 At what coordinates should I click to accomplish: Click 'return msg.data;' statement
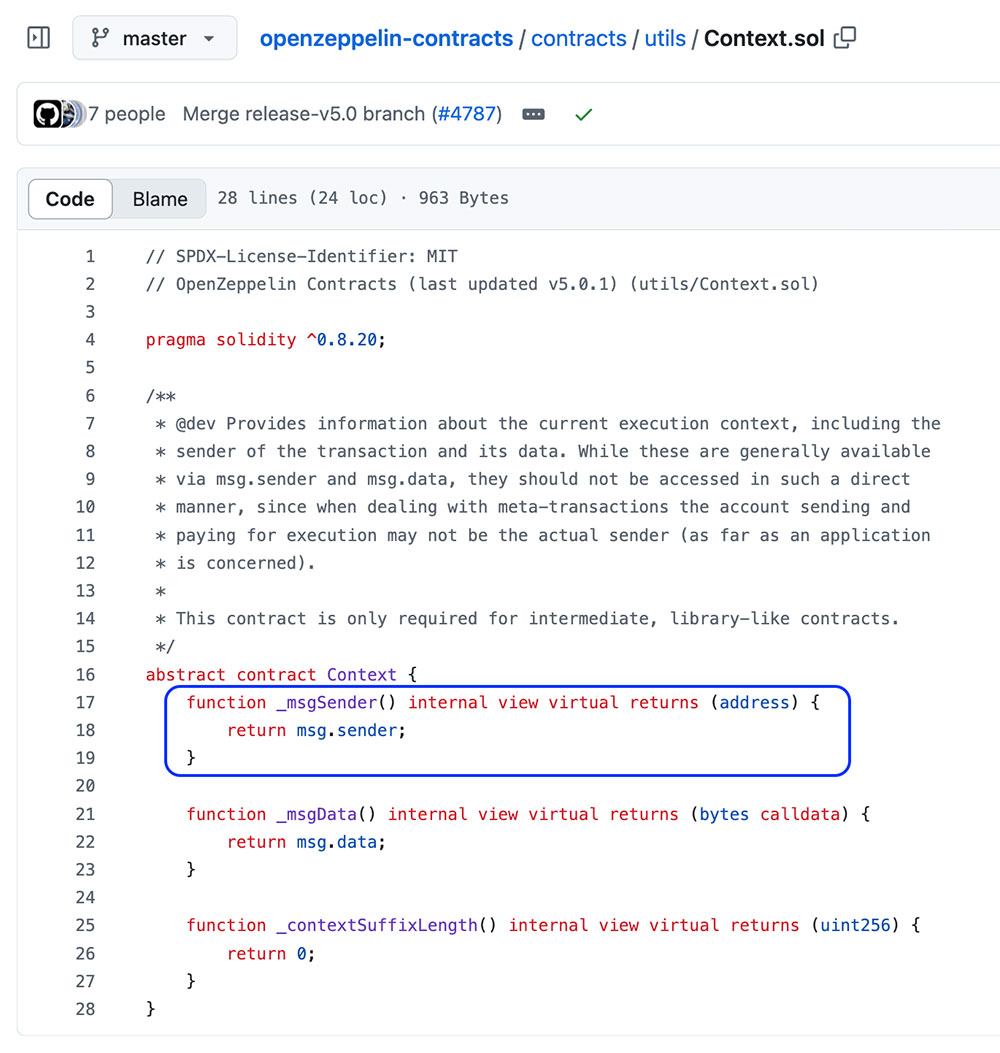click(x=306, y=842)
